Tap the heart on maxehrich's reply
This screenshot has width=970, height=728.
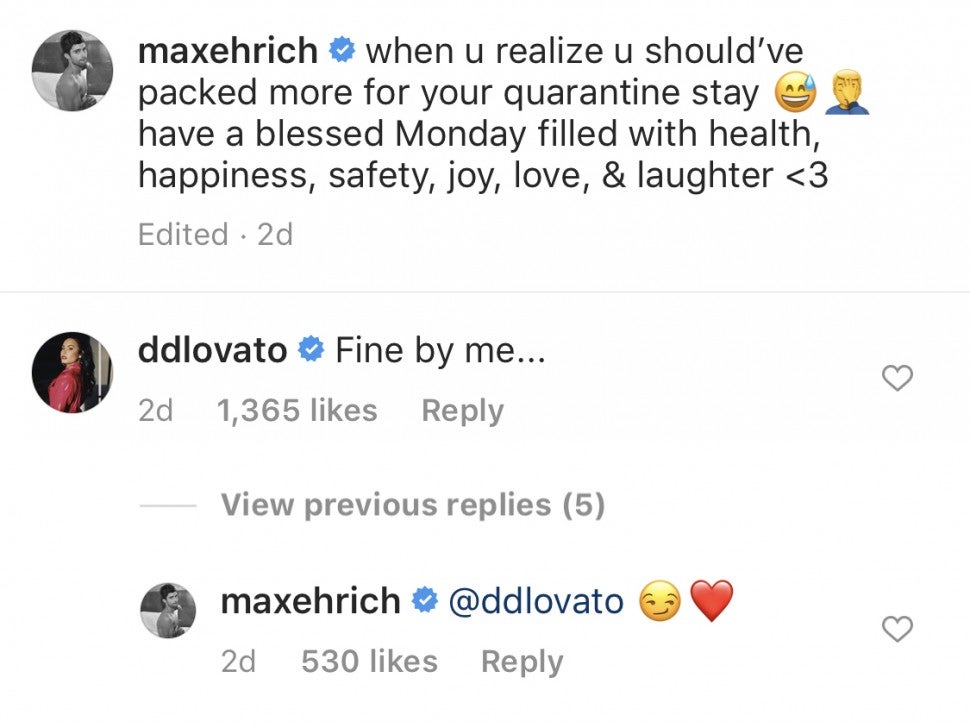click(x=899, y=628)
